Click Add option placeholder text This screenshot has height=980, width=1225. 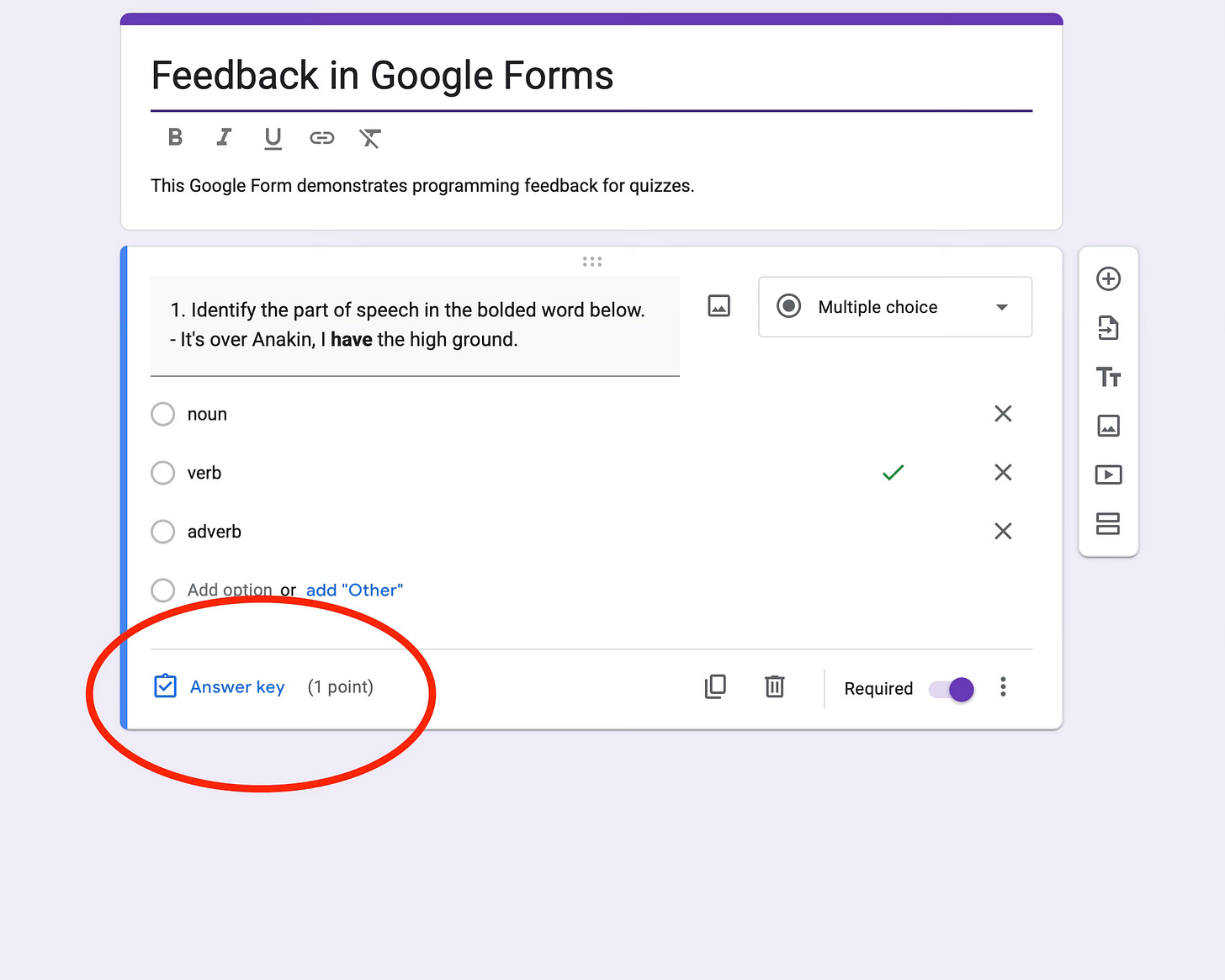tap(230, 591)
